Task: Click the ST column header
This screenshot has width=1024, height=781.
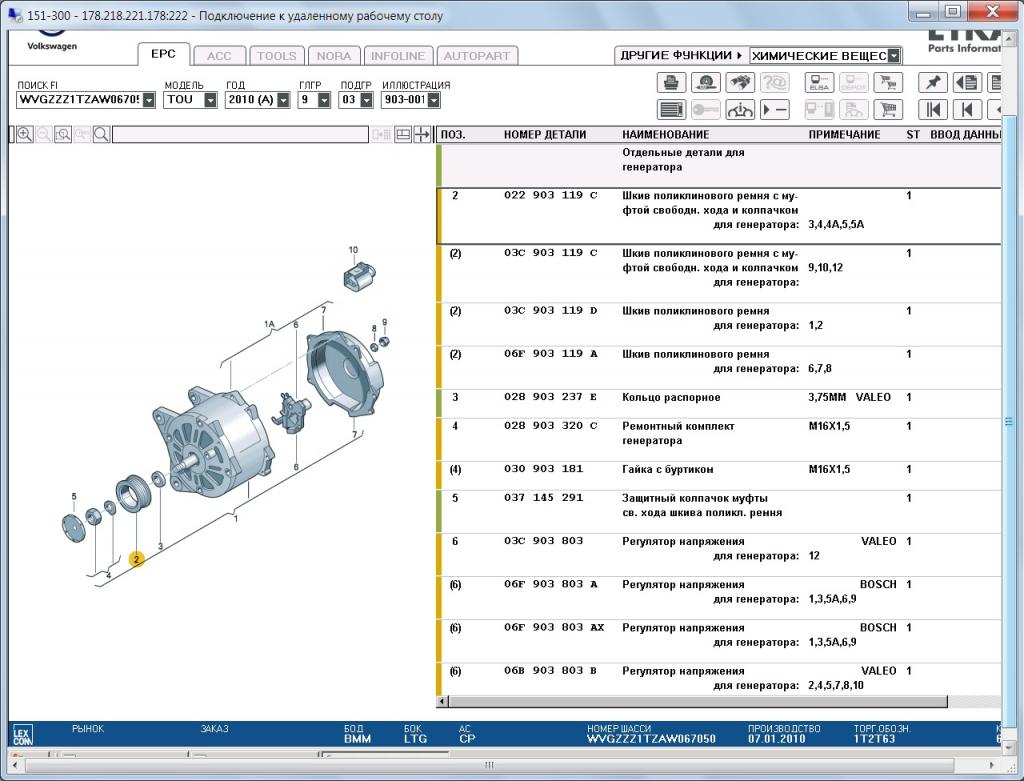Action: 913,135
